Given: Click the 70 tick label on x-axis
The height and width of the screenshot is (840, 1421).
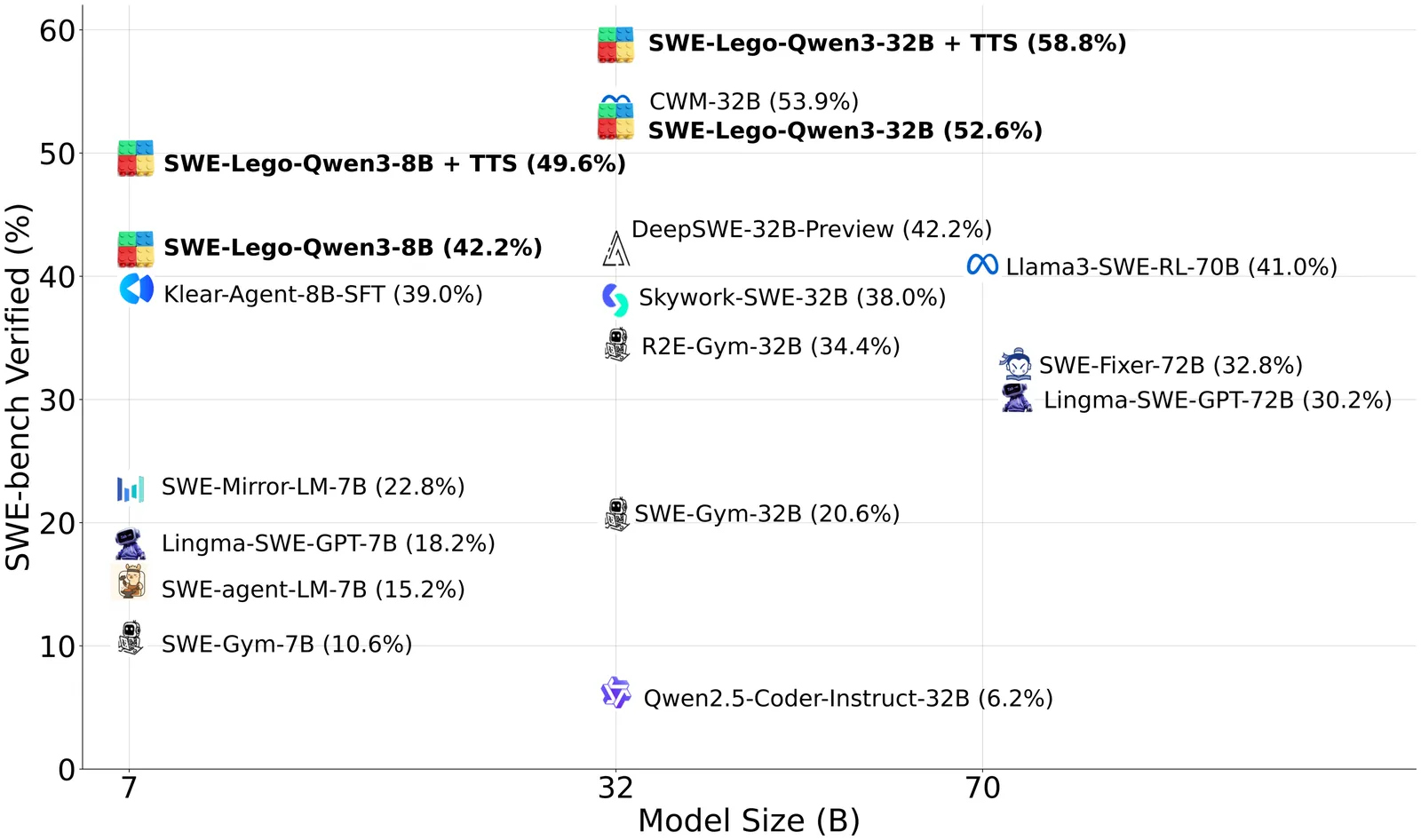Looking at the screenshot, I should click(x=982, y=788).
